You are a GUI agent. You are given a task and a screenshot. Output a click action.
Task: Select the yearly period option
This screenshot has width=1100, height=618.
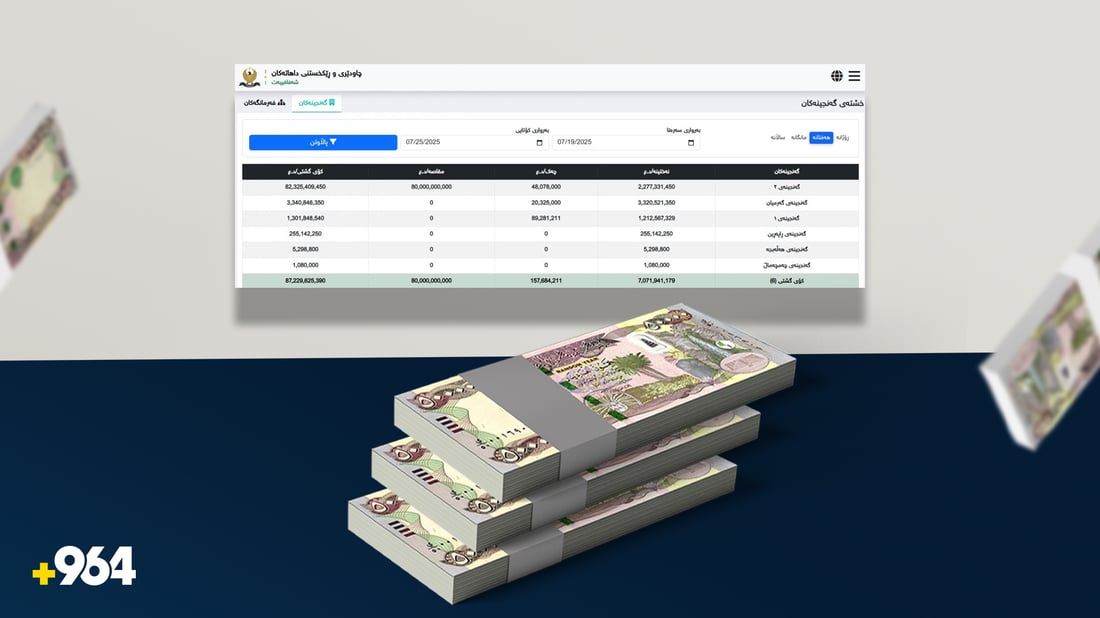(776, 137)
